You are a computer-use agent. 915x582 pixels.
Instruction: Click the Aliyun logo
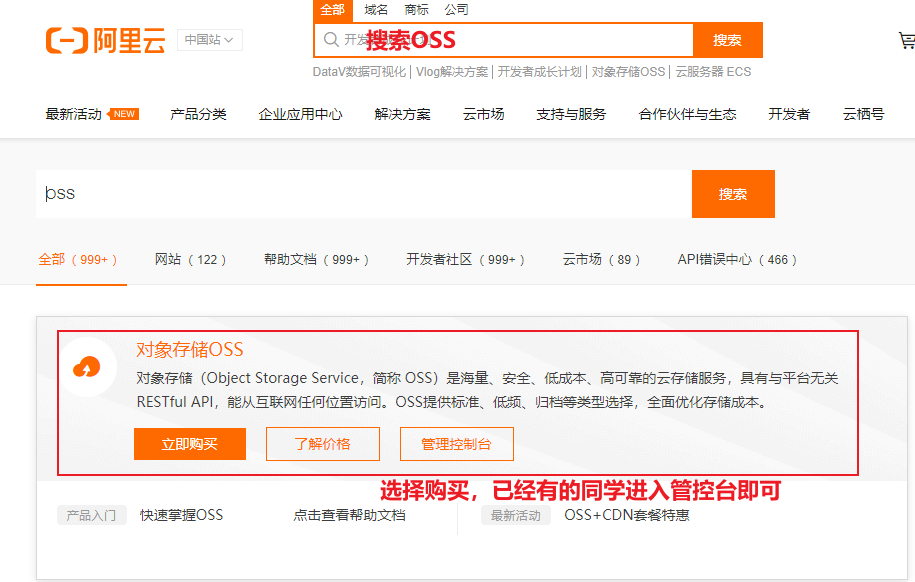(x=105, y=41)
